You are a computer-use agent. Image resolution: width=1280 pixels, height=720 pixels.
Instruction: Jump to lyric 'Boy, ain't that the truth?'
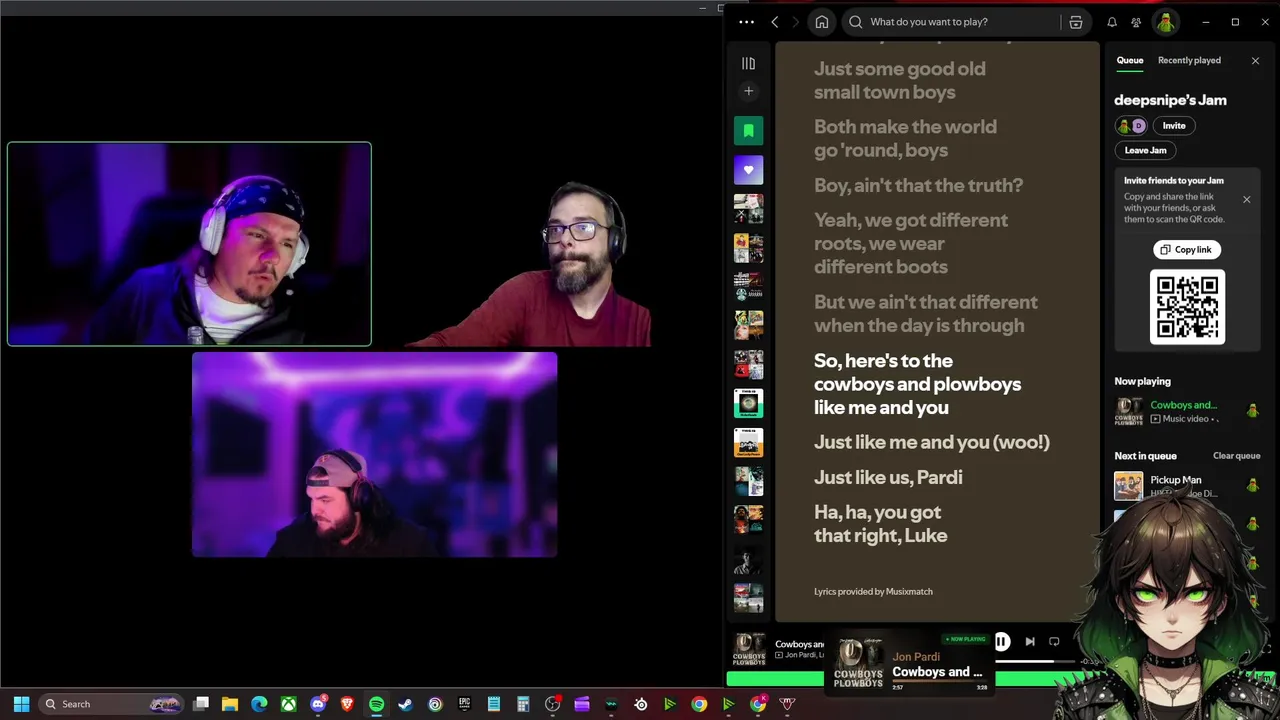coord(918,185)
